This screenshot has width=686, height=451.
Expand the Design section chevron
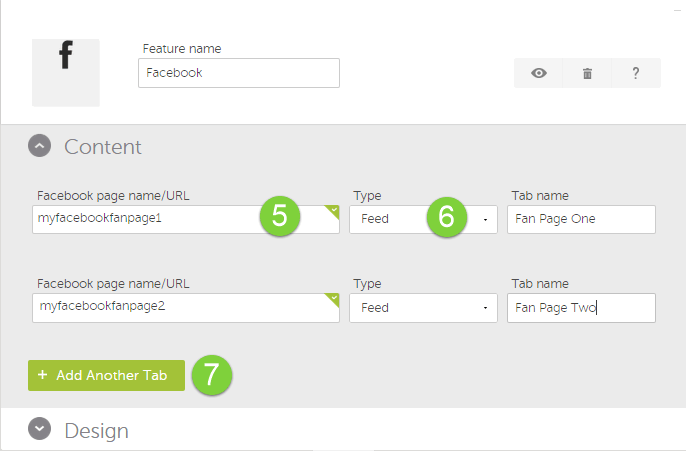39,429
